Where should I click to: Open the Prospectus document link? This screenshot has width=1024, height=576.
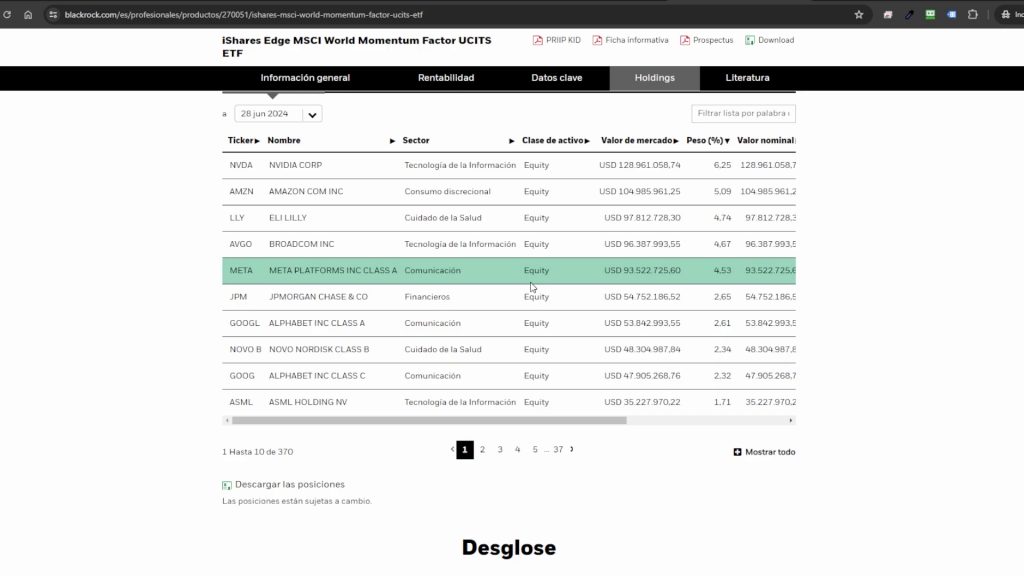pos(713,40)
